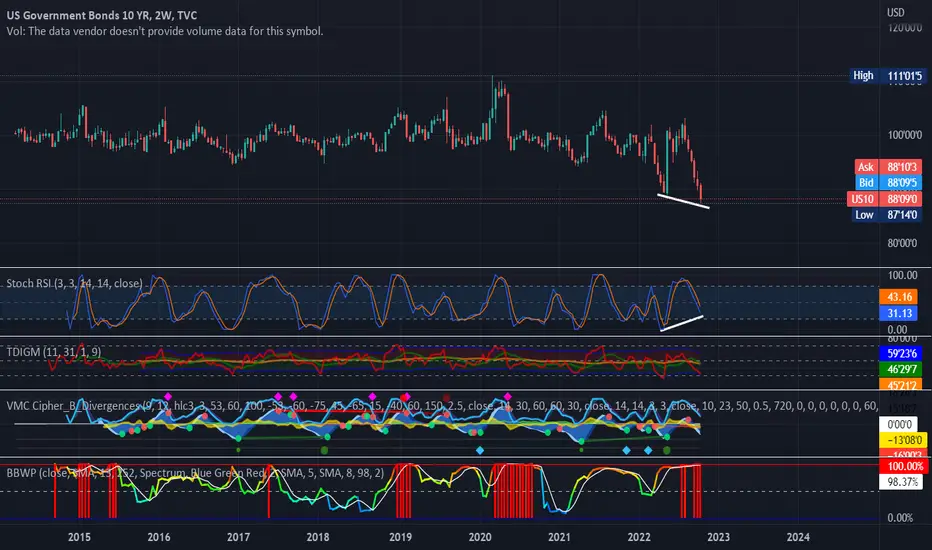Viewport: 932px width, 550px height.
Task: Click the 100.00 Stoch RSI scale label
Action: click(x=902, y=275)
